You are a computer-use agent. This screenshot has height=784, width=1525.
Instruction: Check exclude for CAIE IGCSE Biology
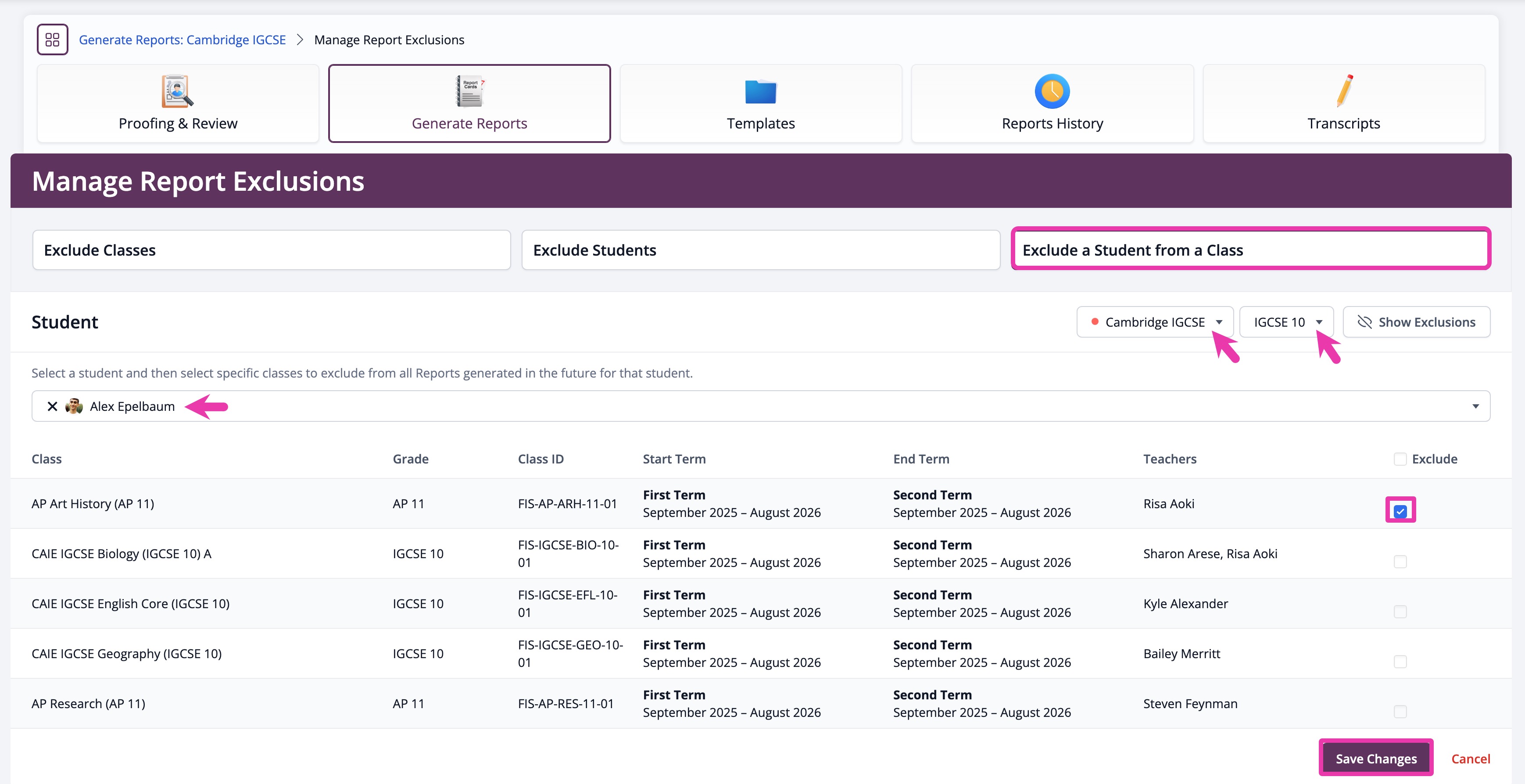click(x=1400, y=562)
